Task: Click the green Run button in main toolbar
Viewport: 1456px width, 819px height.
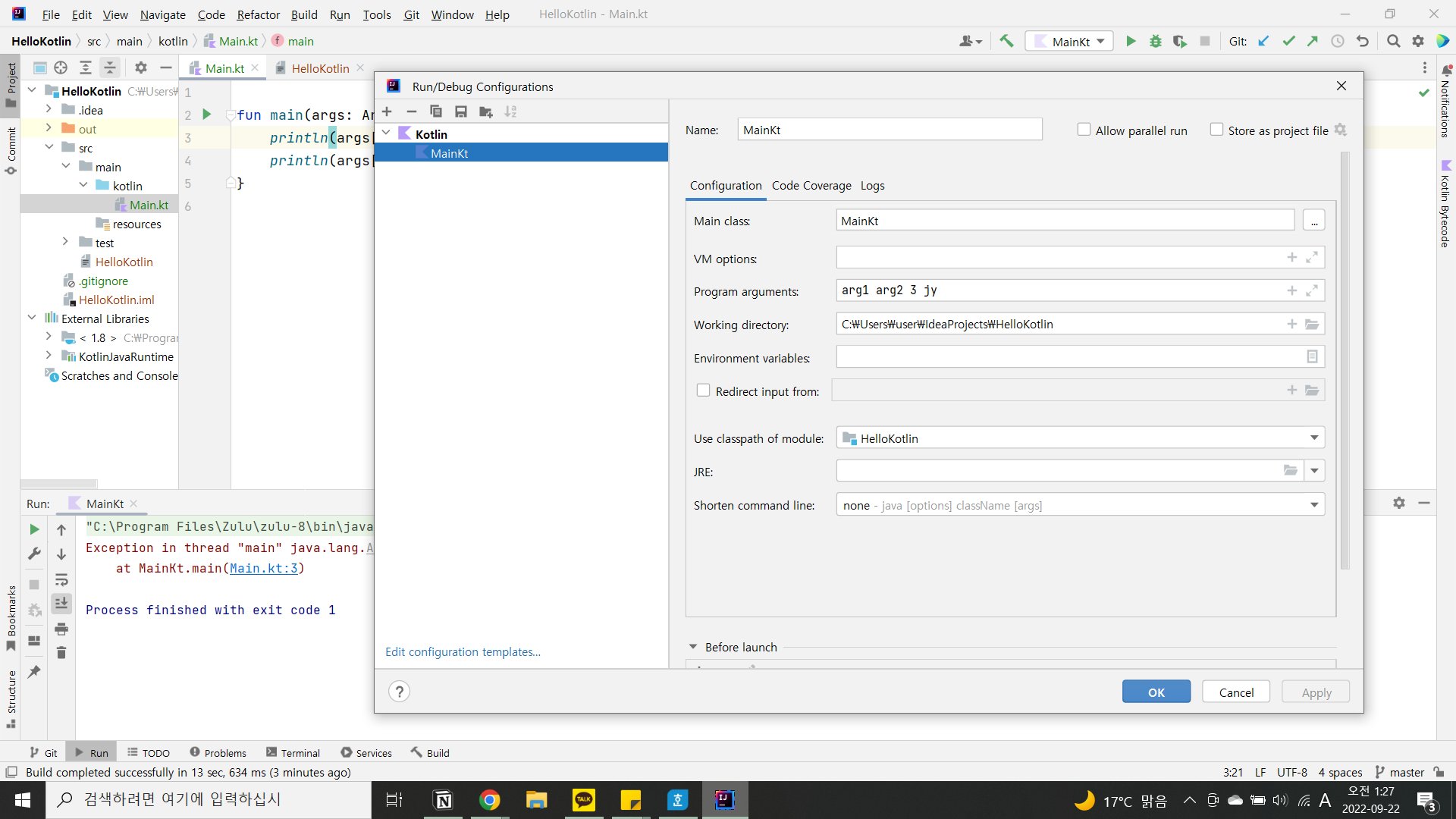Action: [1131, 41]
